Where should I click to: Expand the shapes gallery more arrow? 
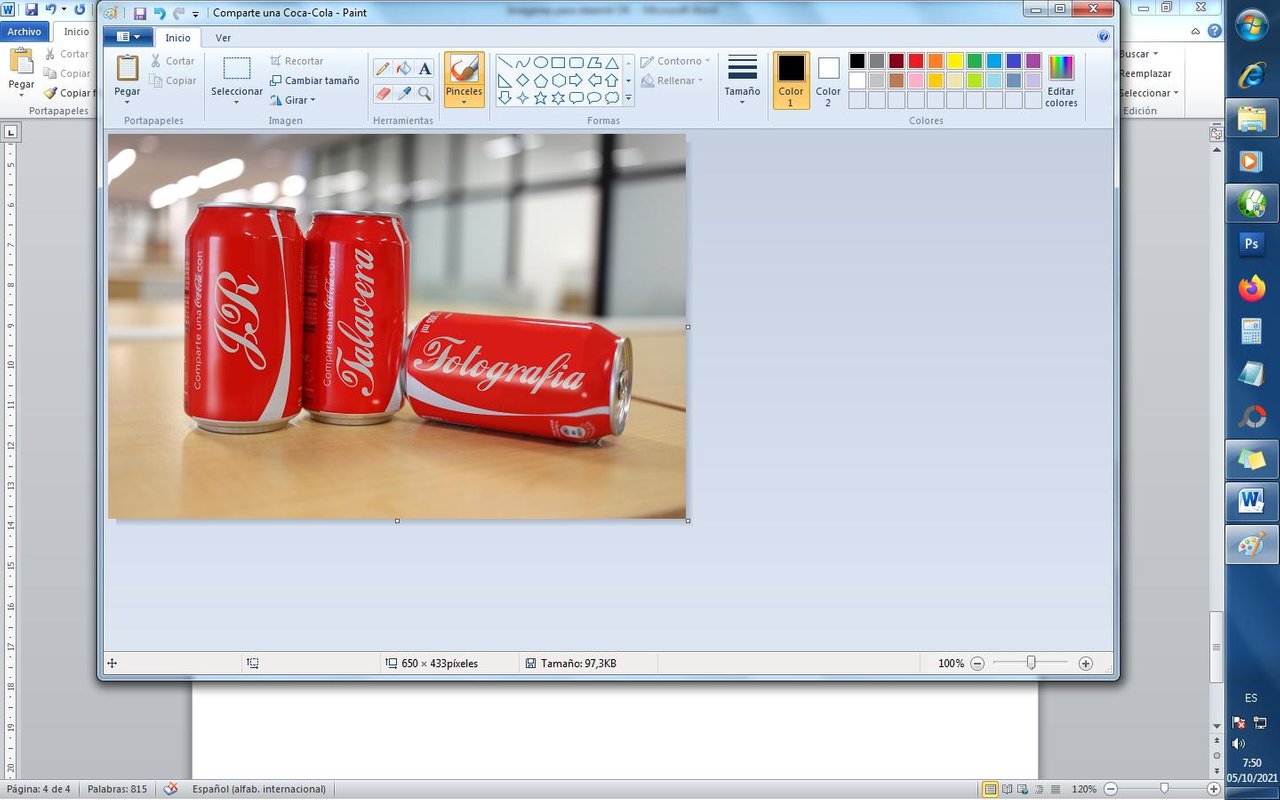[628, 98]
